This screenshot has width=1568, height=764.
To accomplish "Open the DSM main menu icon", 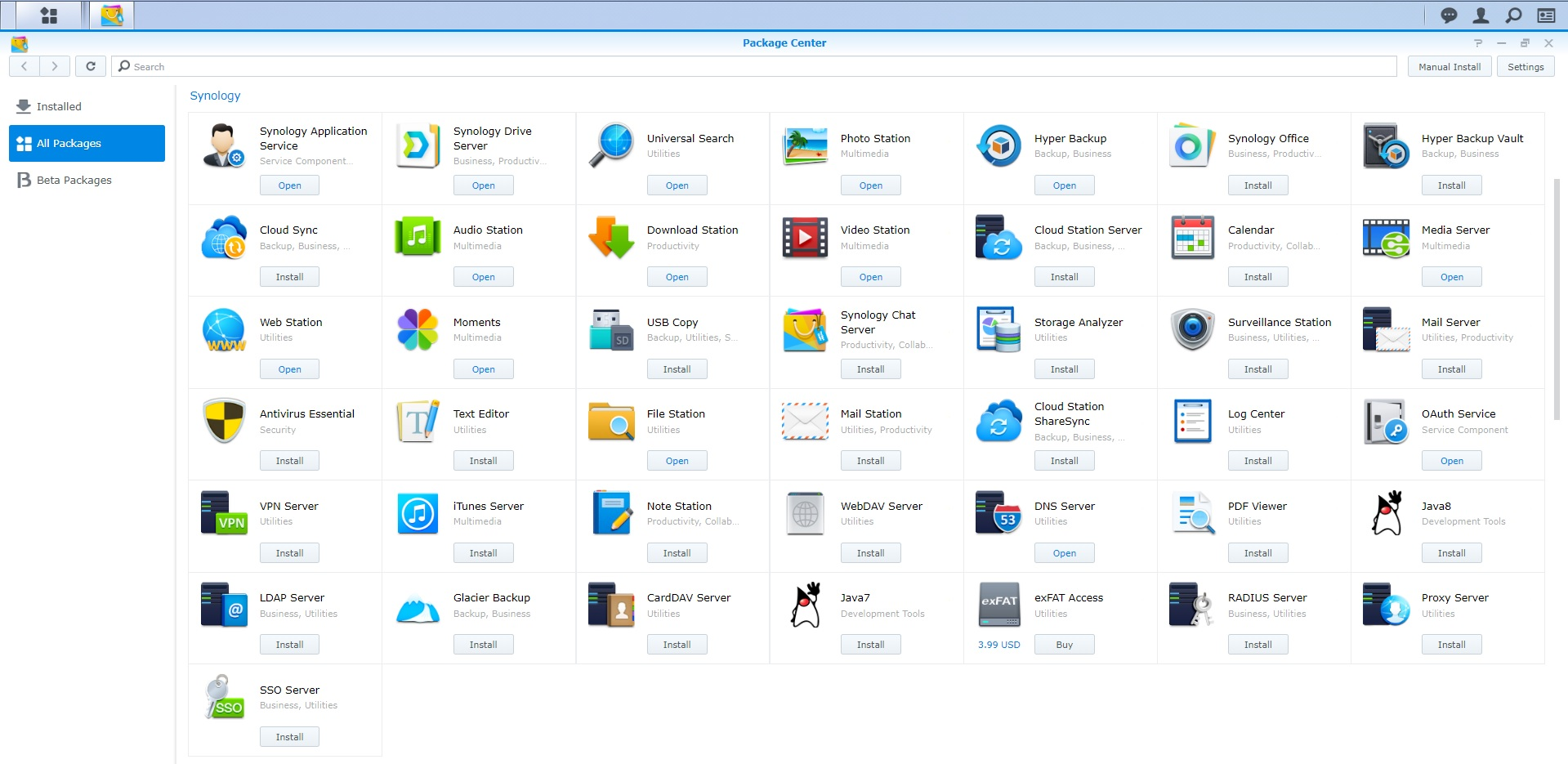I will [49, 15].
